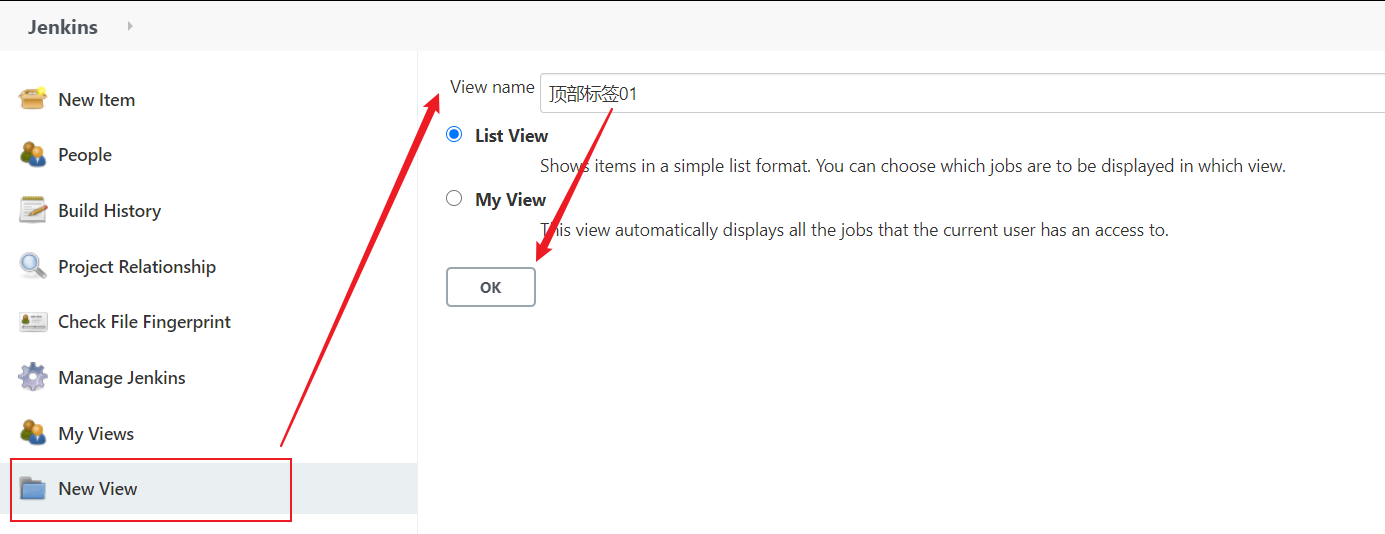This screenshot has height=534, width=1385.
Task: Select the List View radio button
Action: pyautogui.click(x=454, y=134)
